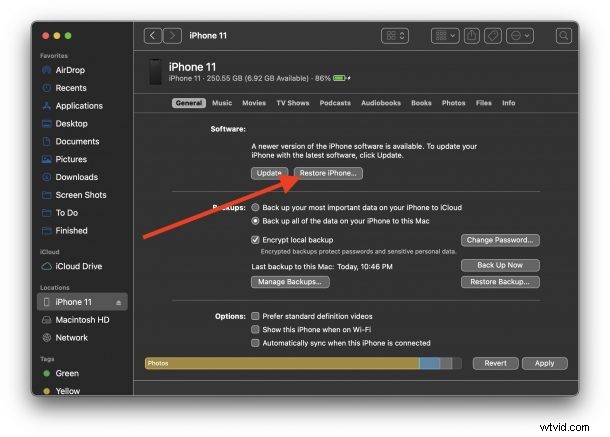Viewport: 610px width, 437px height.
Task: Select iPhone 11 under Locations
Action: [82, 302]
